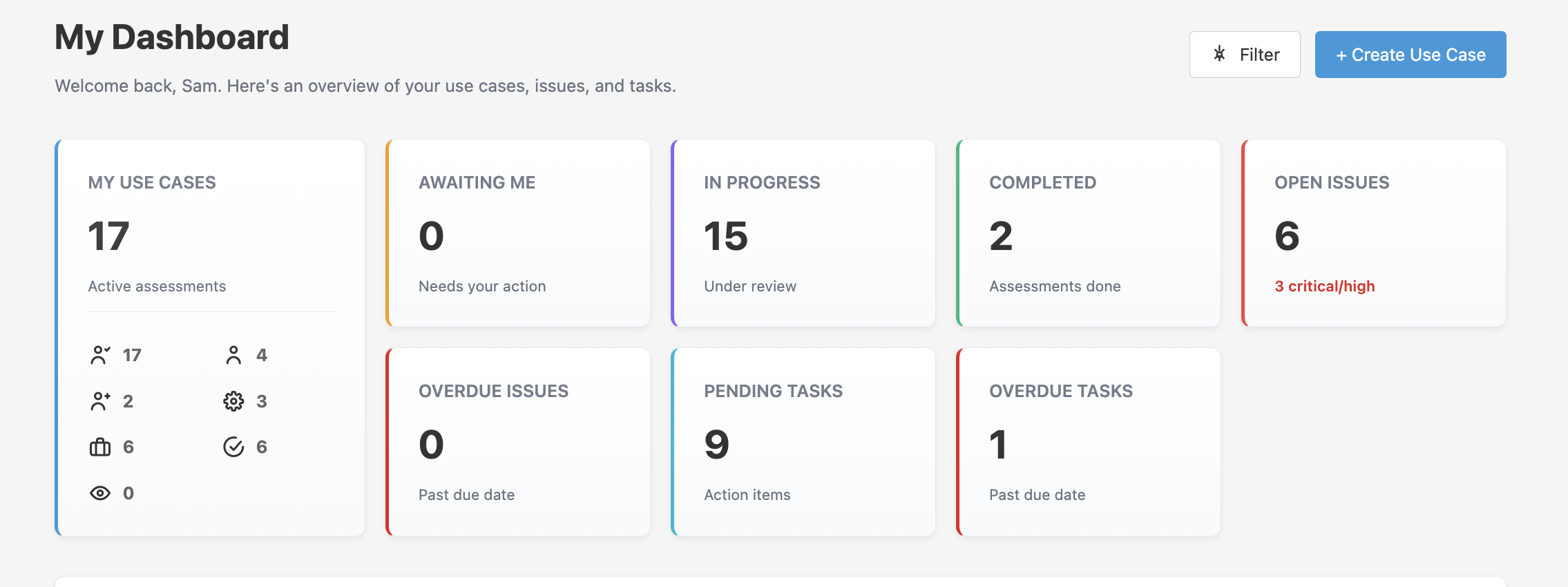The width and height of the screenshot is (1568, 587).
Task: Click the gear icon beside 3
Action: [x=233, y=401]
